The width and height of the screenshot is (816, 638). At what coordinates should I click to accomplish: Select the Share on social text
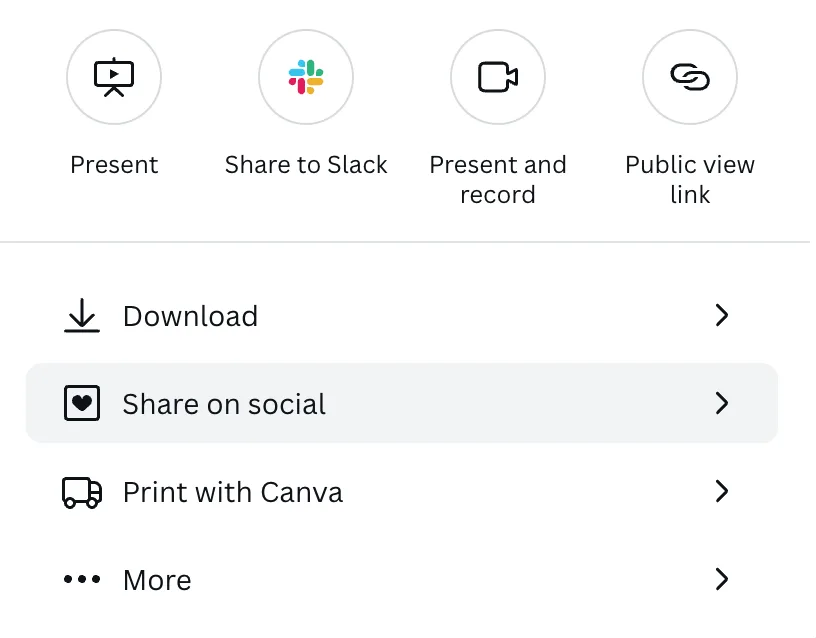point(224,404)
